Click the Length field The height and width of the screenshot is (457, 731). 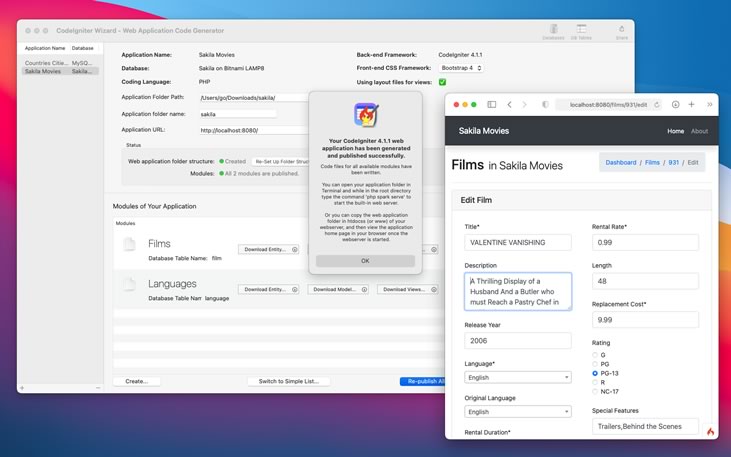[645, 281]
